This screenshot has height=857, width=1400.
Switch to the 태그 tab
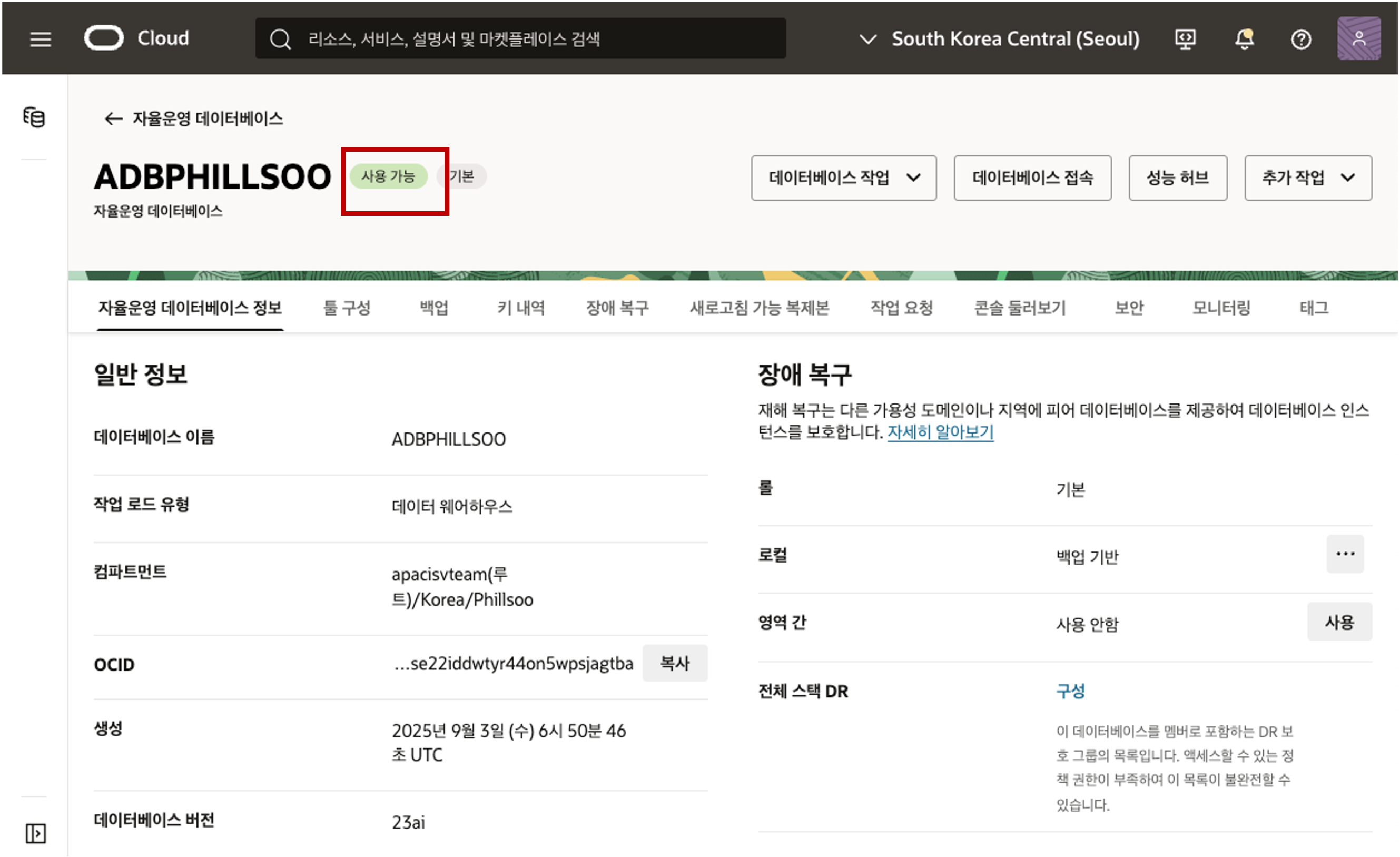[x=1314, y=308]
